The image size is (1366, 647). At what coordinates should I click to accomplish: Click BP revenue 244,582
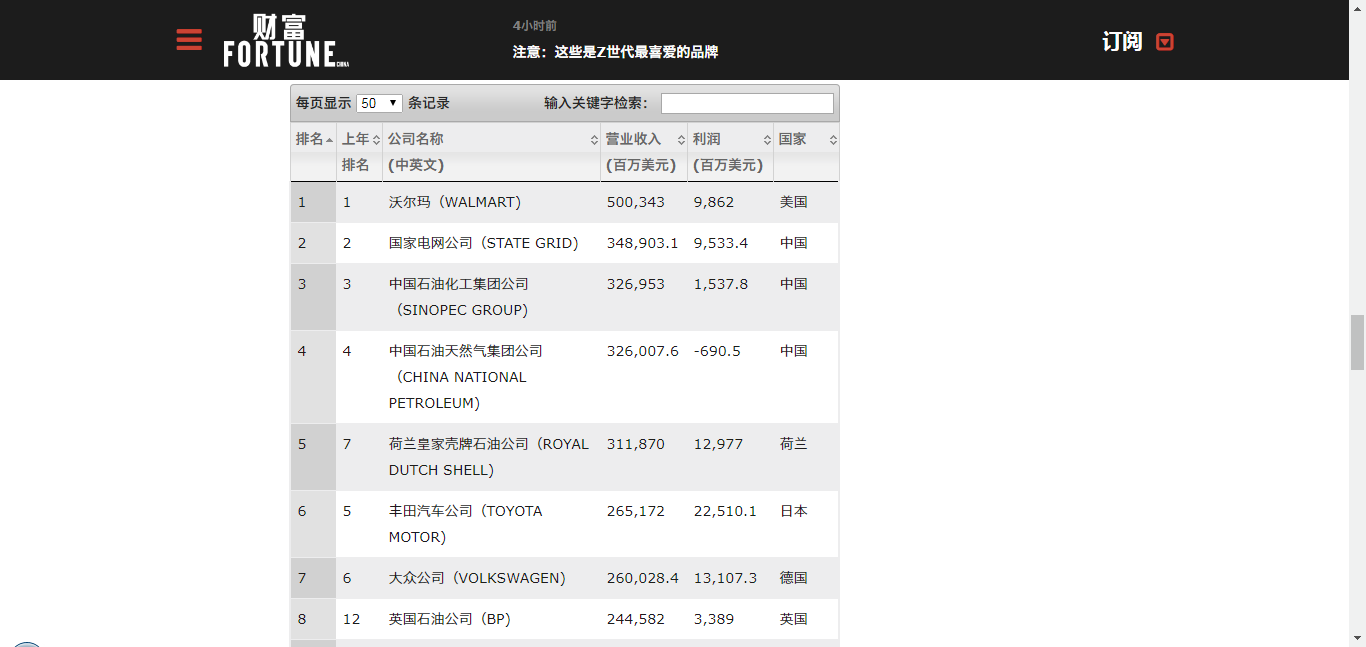tap(635, 619)
